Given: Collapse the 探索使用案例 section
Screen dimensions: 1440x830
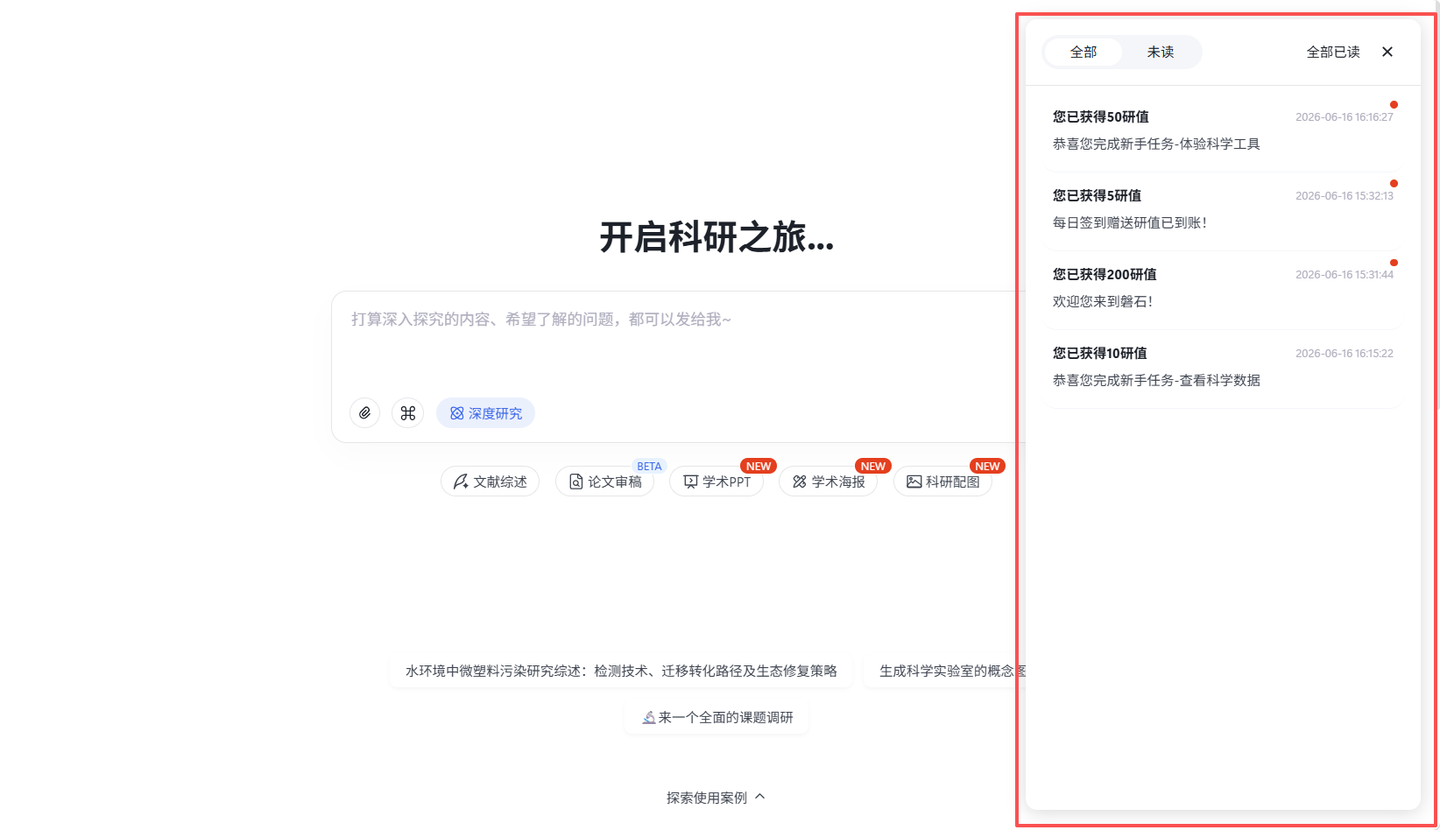Looking at the screenshot, I should (716, 797).
